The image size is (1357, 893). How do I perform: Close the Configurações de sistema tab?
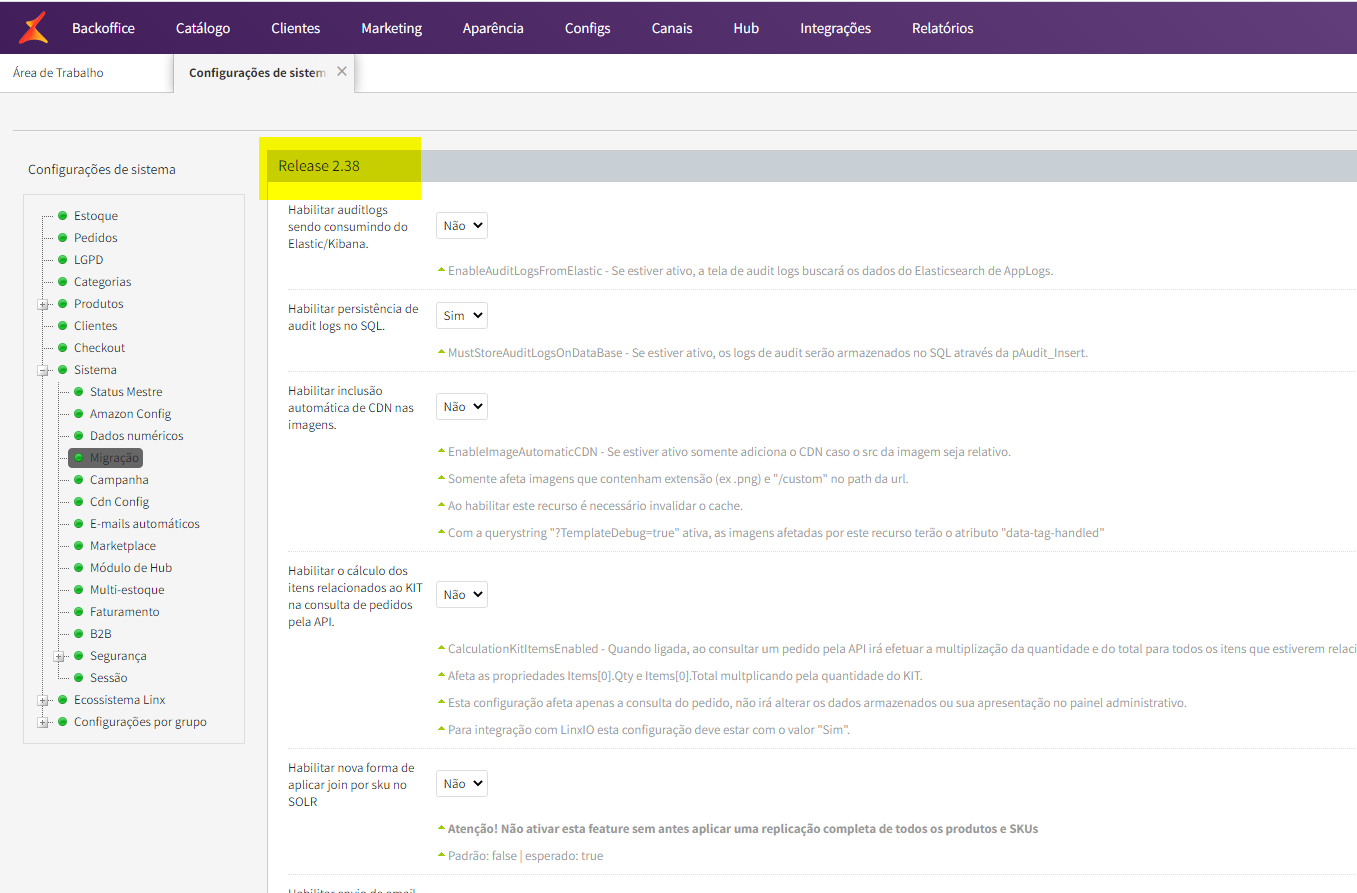coord(342,72)
